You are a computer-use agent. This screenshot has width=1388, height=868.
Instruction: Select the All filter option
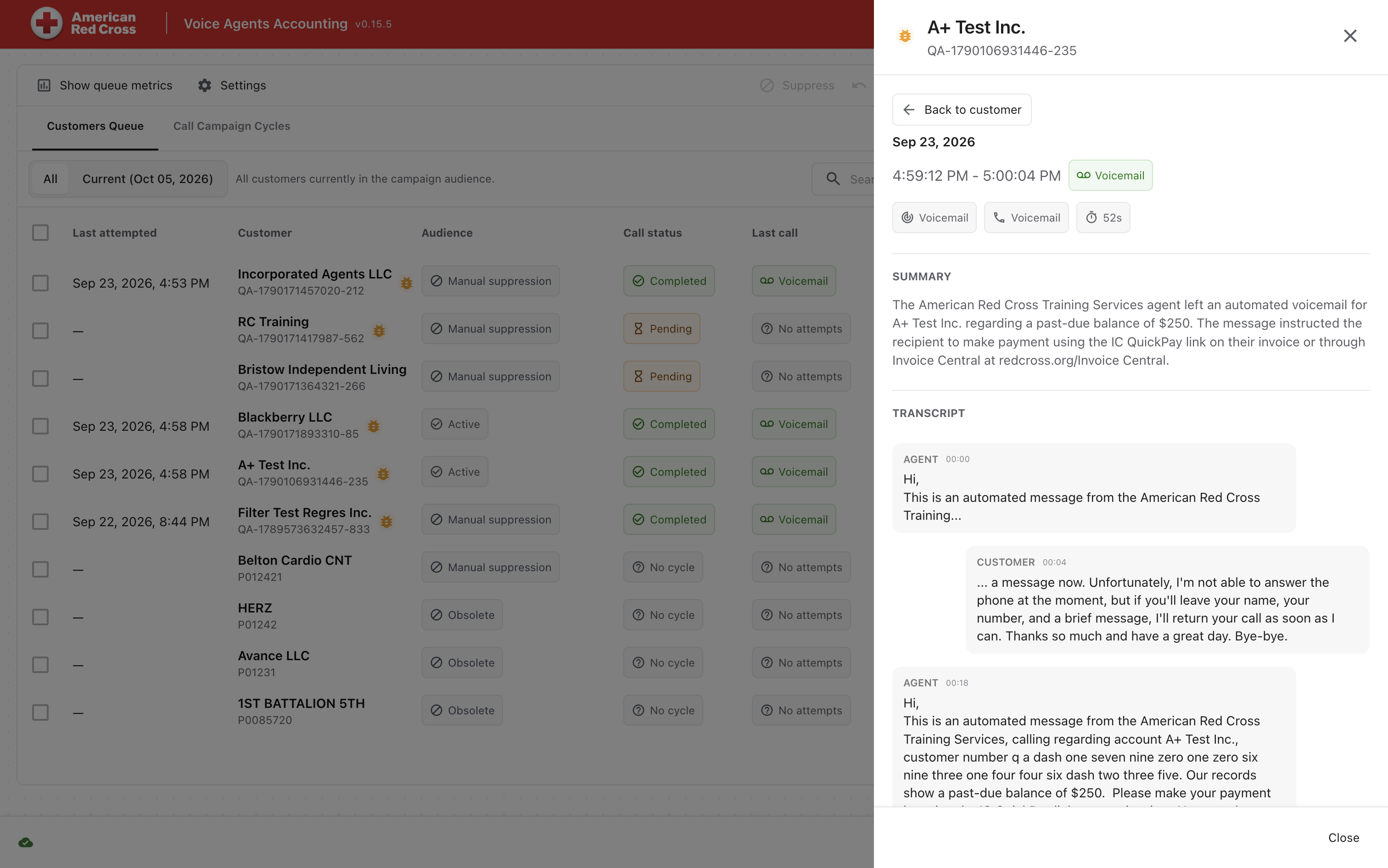[50, 179]
